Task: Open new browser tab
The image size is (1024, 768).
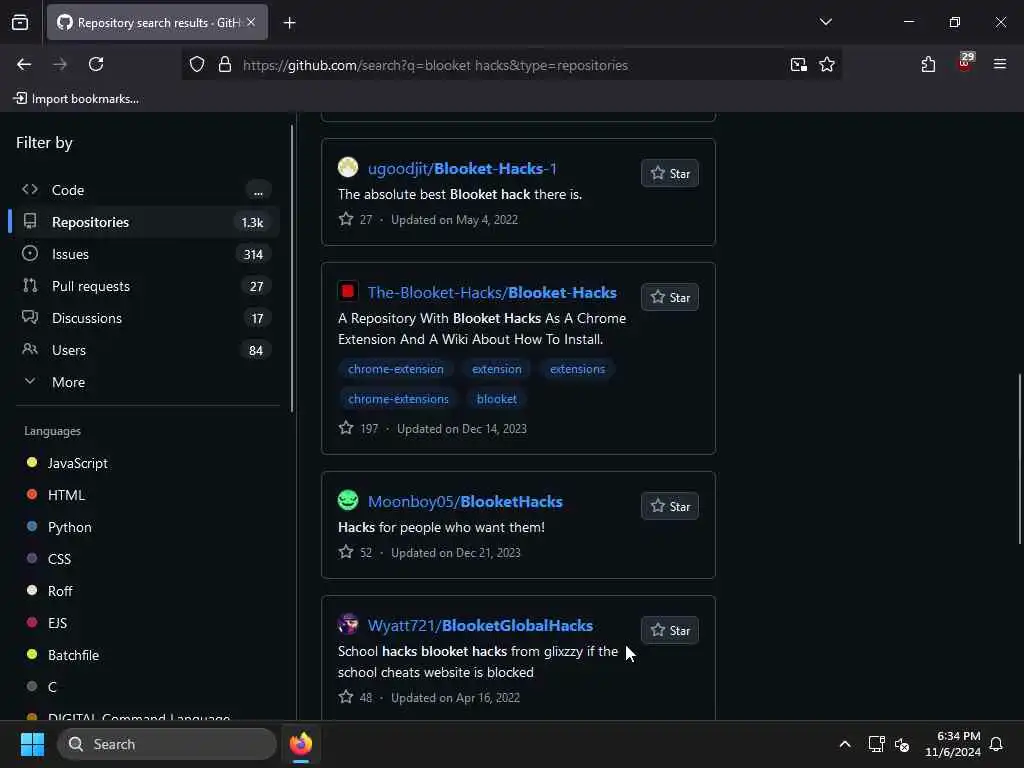Action: click(289, 23)
